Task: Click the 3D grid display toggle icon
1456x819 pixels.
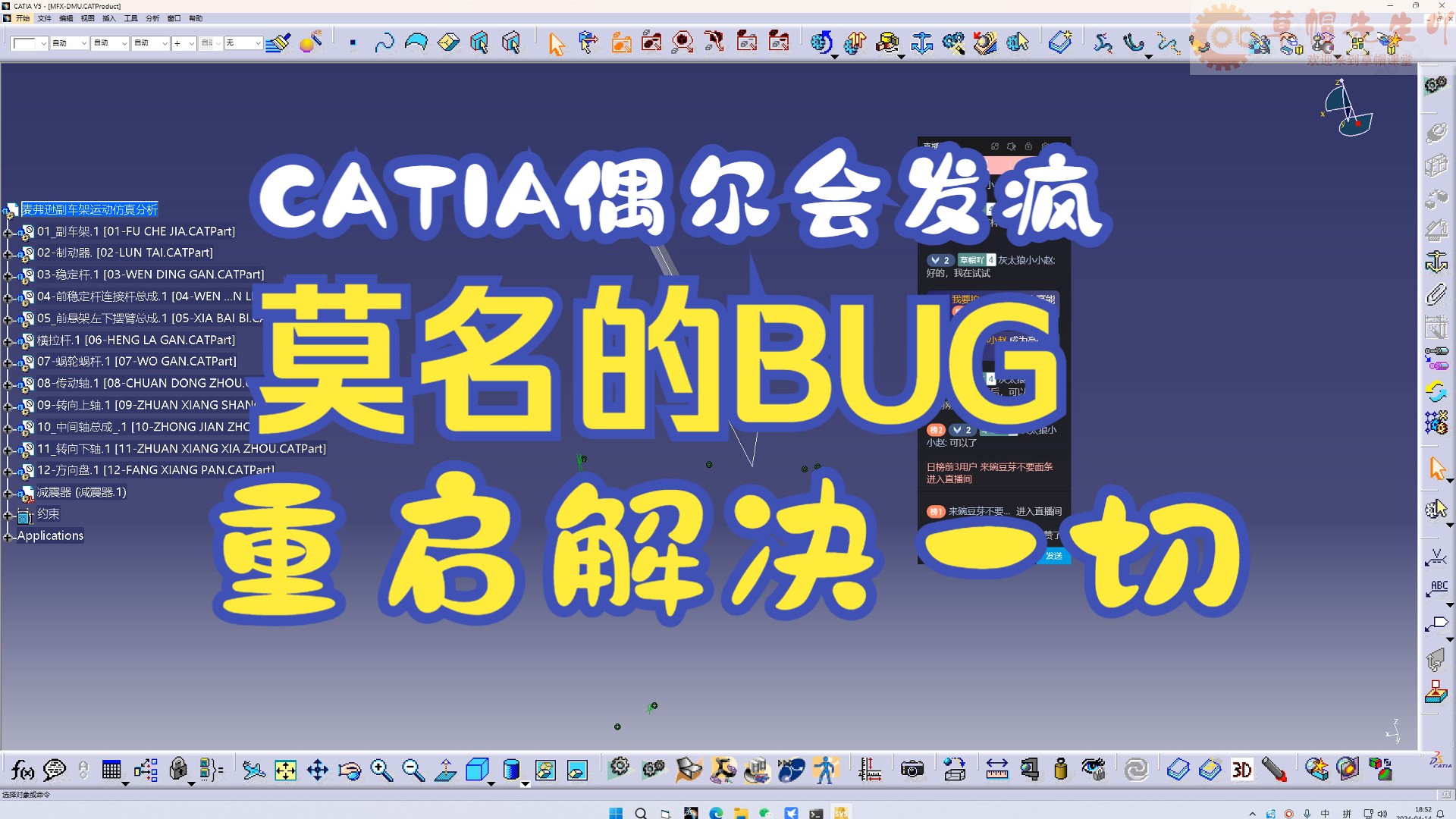Action: pyautogui.click(x=1242, y=769)
